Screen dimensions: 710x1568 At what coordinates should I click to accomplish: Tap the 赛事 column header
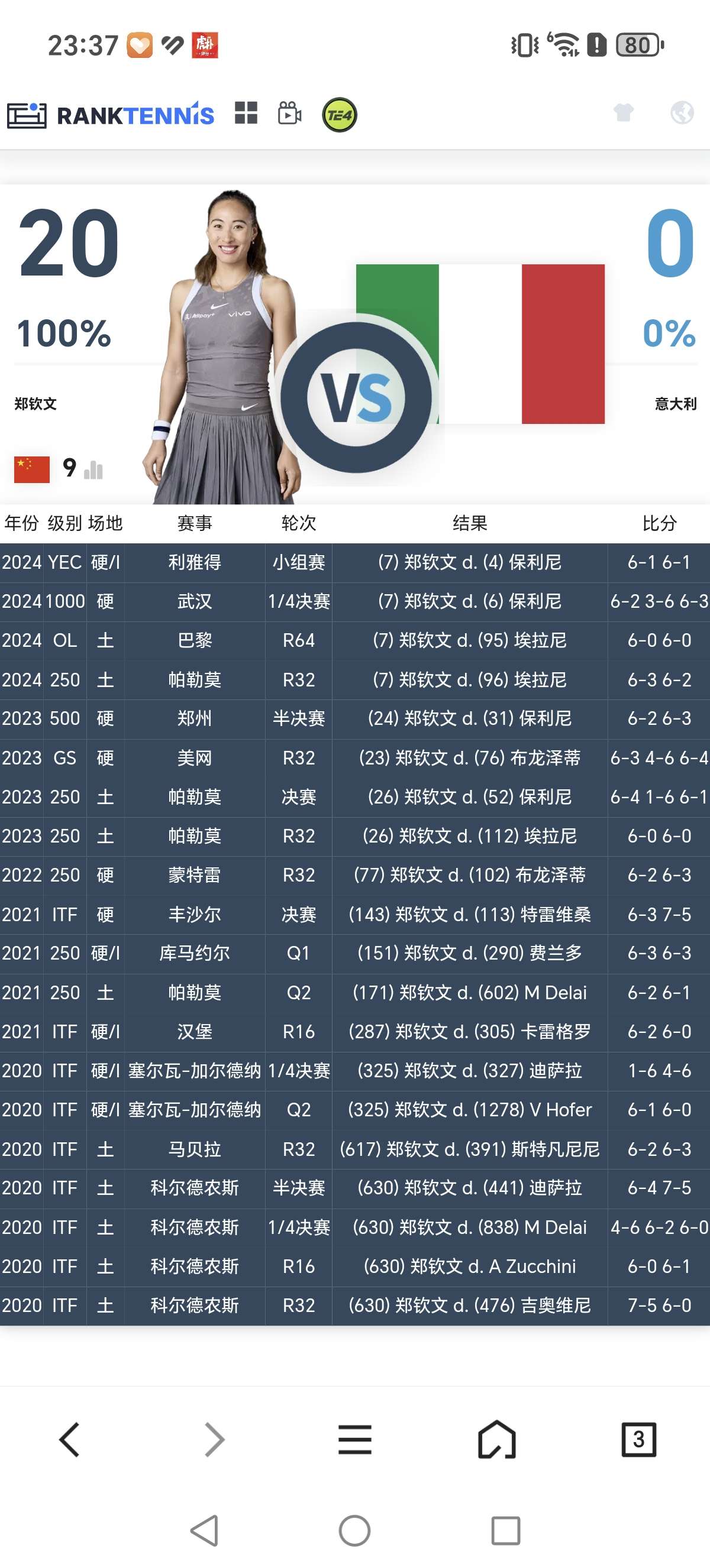pyautogui.click(x=195, y=523)
